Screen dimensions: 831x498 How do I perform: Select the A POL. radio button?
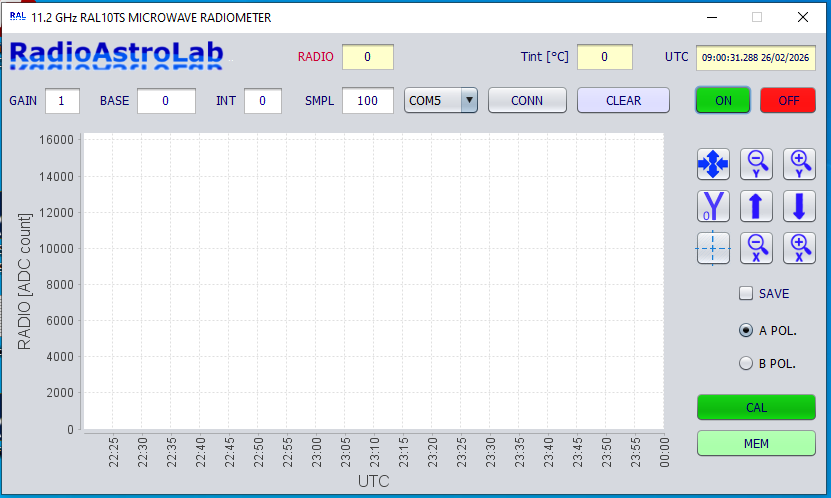pos(745,330)
